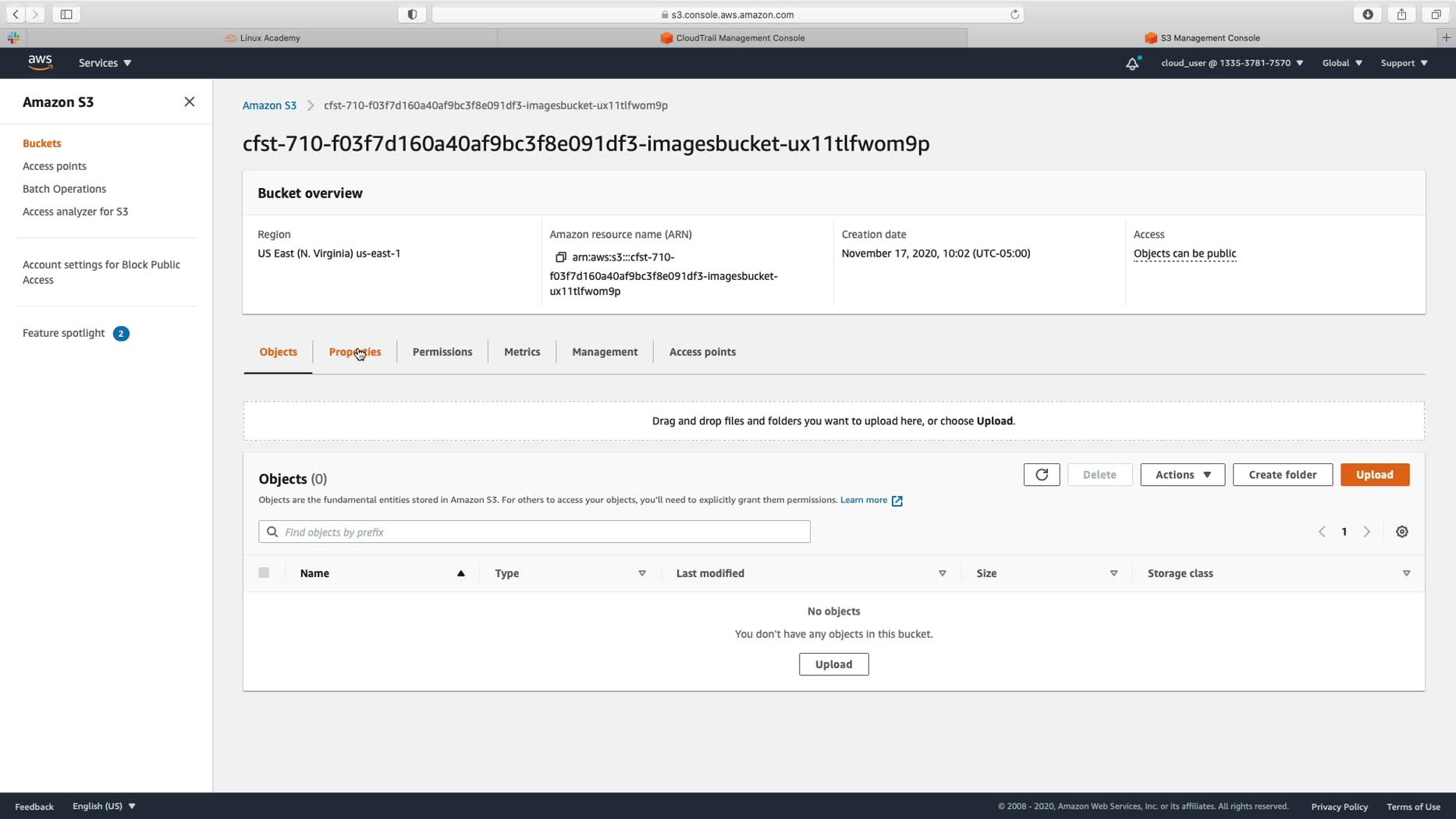Open the Permissions tab
This screenshot has width=1456, height=819.
click(442, 353)
